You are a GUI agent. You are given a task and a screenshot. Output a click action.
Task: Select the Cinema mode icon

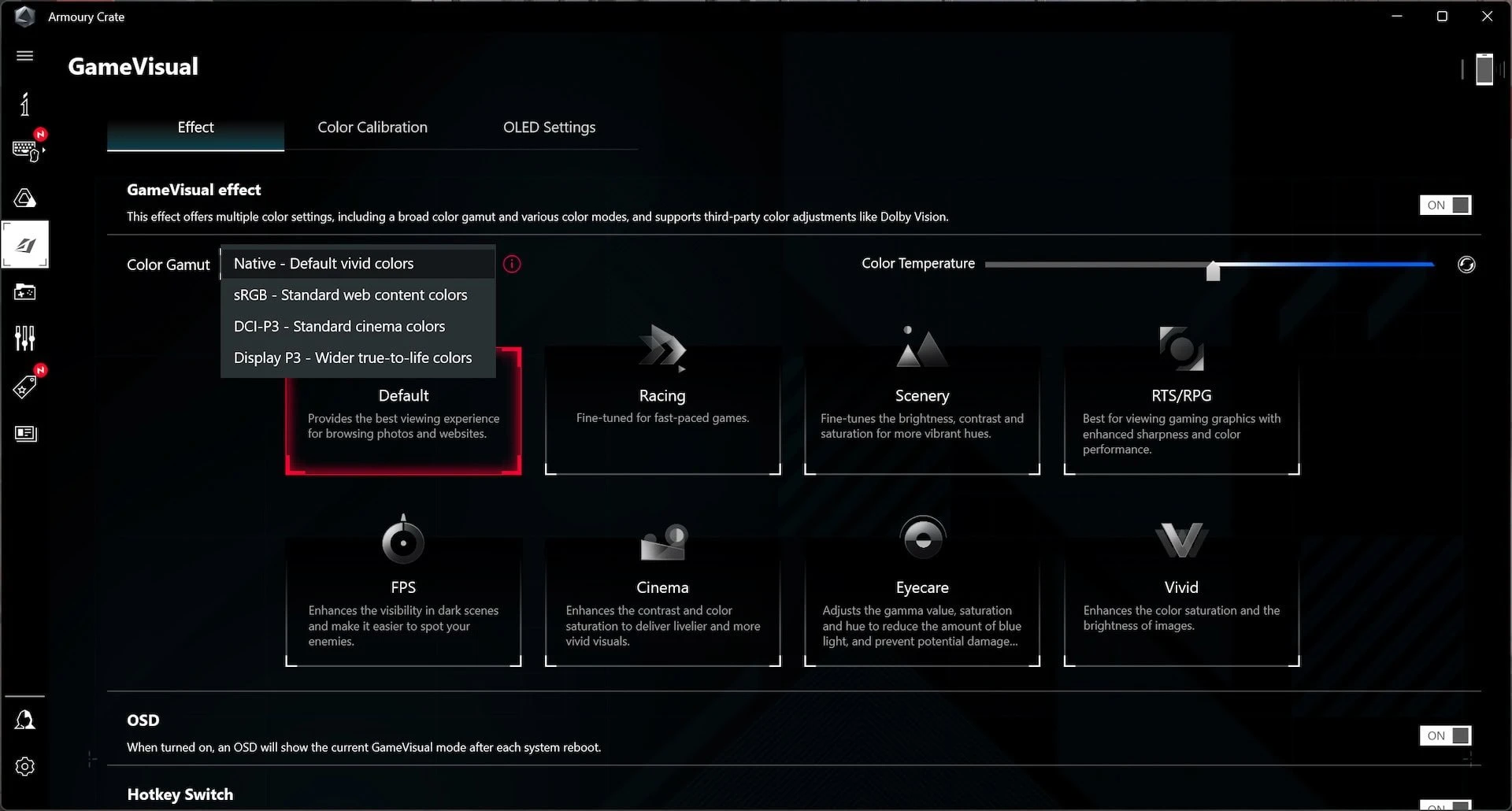coord(663,543)
